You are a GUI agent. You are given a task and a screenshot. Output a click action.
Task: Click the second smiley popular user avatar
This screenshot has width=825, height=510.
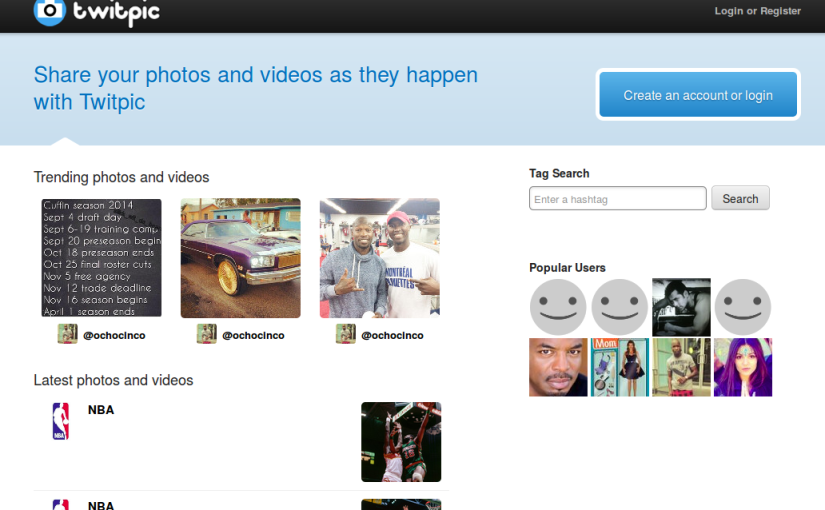(x=620, y=307)
